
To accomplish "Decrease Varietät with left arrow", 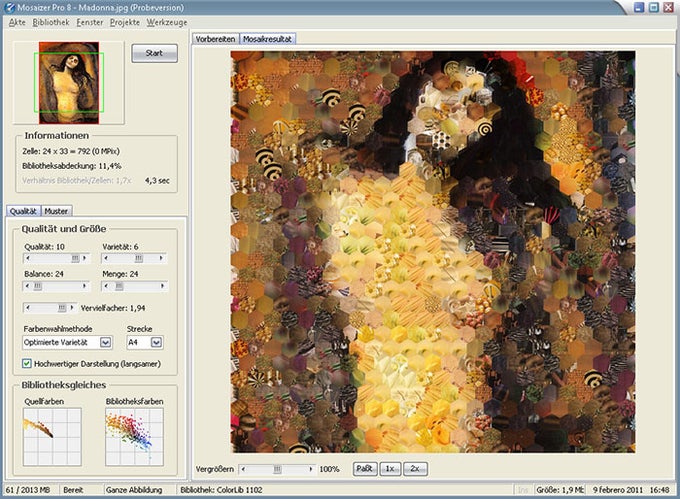I will (106, 258).
